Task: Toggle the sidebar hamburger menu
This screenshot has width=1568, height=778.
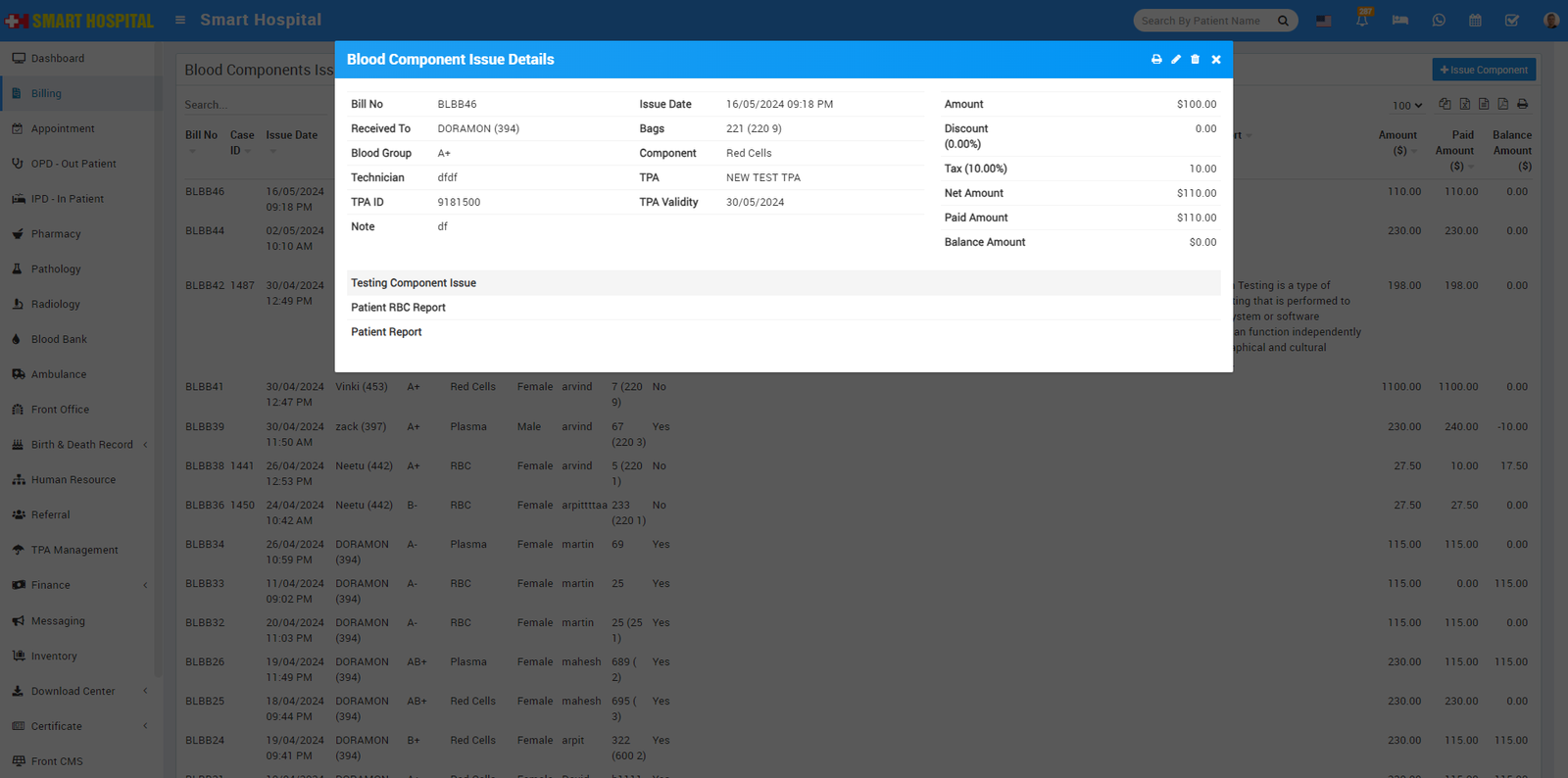Action: [x=180, y=20]
